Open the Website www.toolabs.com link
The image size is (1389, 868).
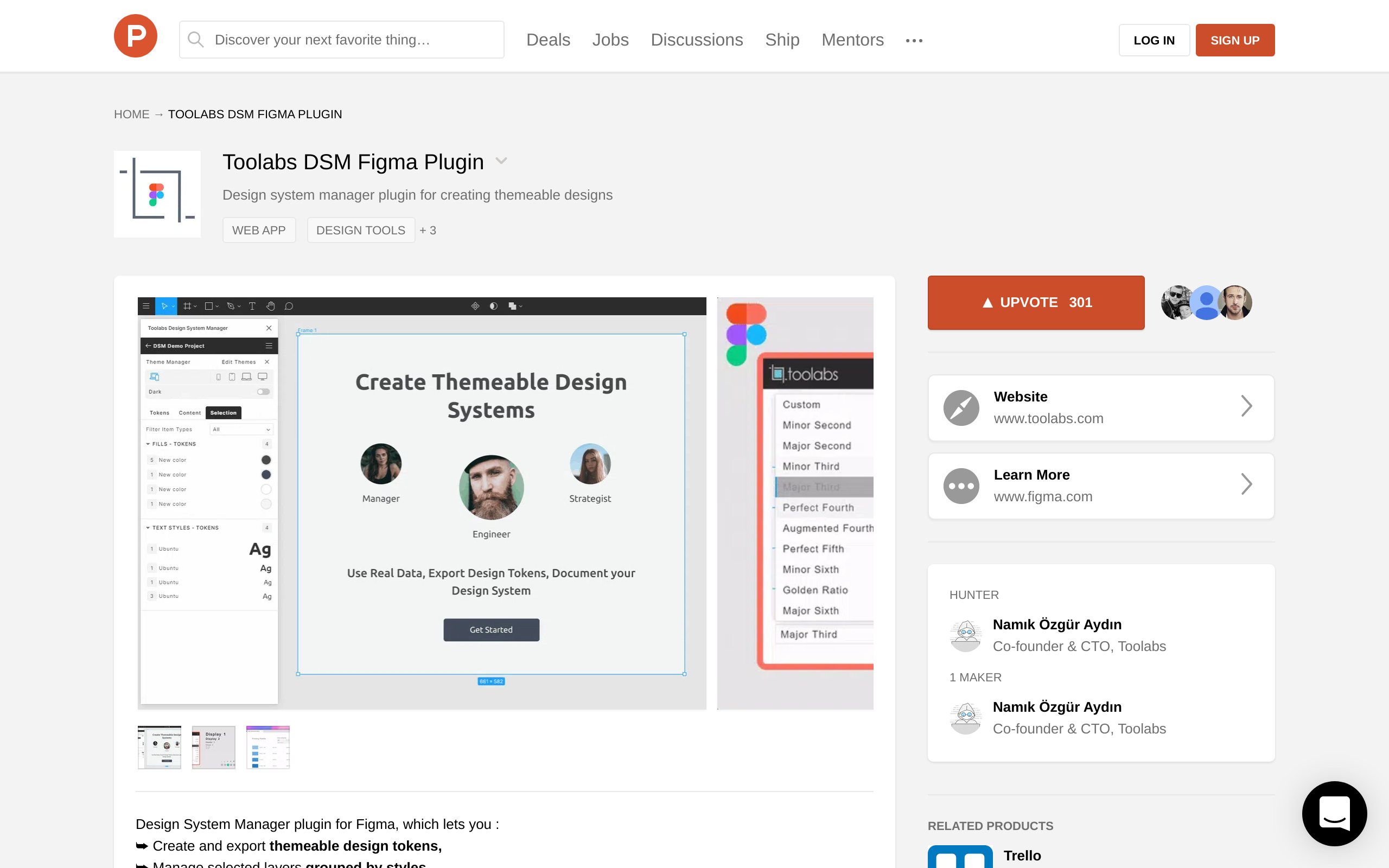click(x=1101, y=407)
